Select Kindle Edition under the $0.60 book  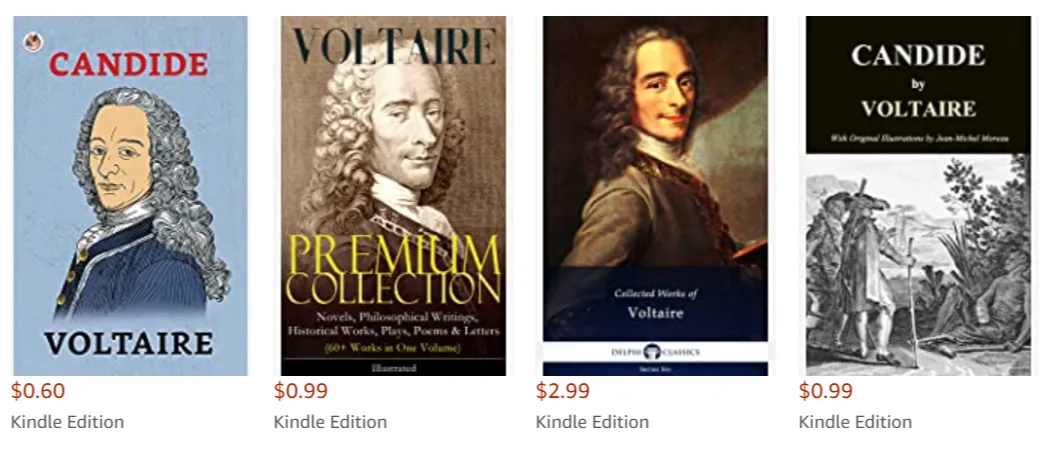[x=67, y=422]
